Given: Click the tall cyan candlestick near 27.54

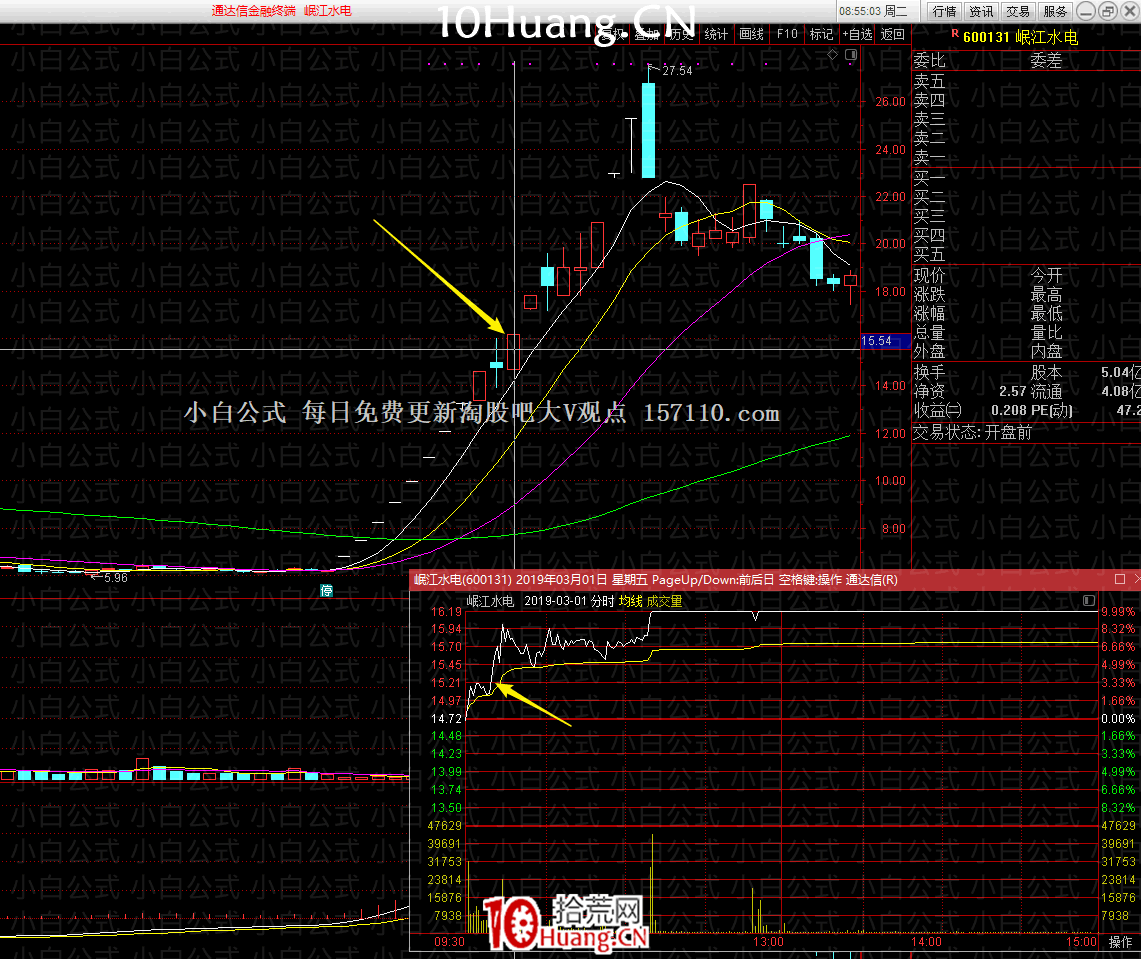Looking at the screenshot, I should (648, 130).
